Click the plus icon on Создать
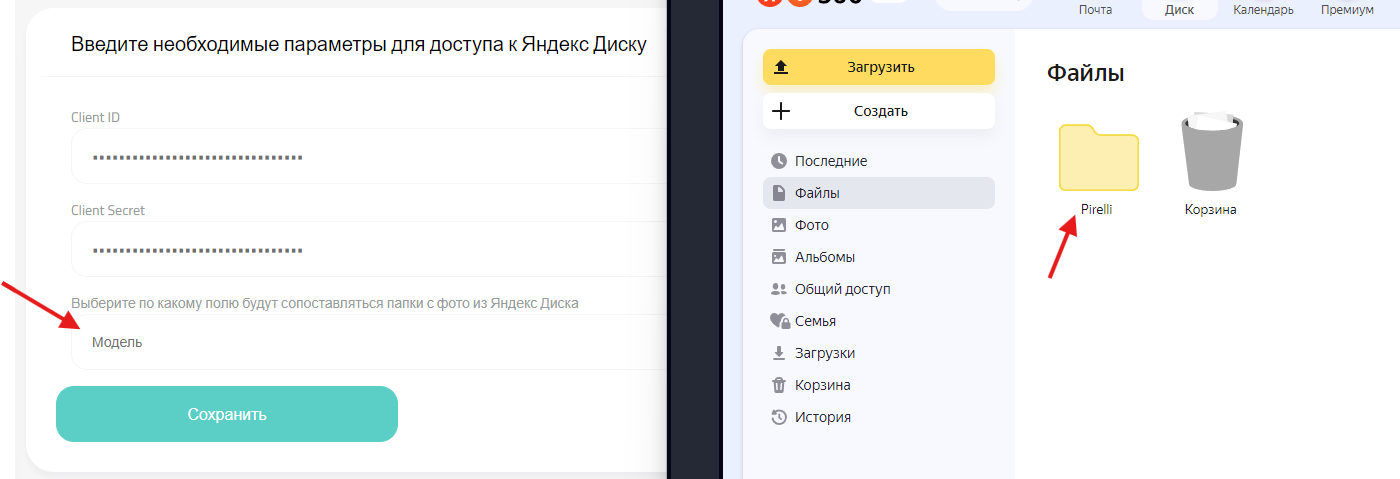This screenshot has height=479, width=1400. pyautogui.click(x=782, y=111)
